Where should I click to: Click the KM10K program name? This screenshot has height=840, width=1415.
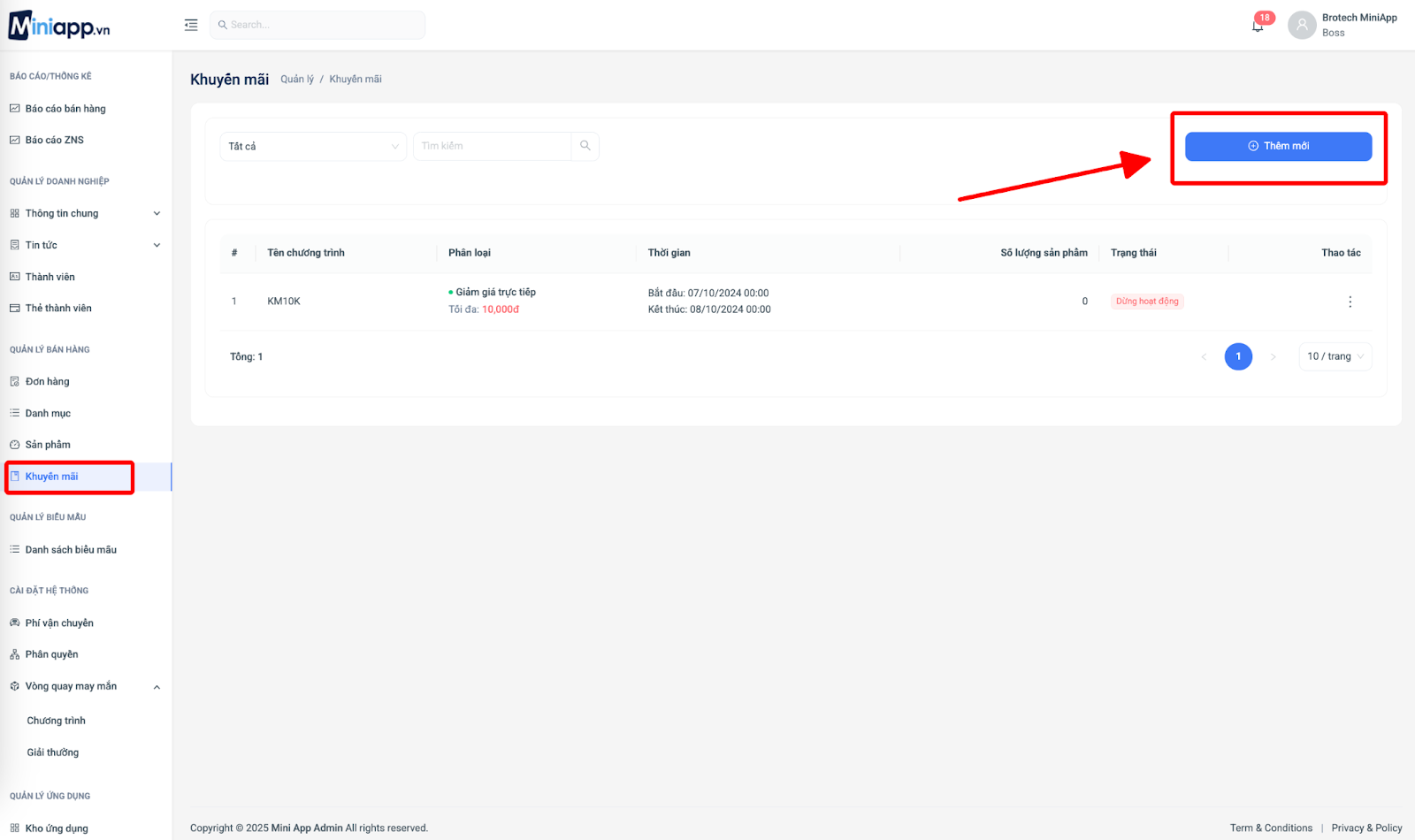point(284,302)
